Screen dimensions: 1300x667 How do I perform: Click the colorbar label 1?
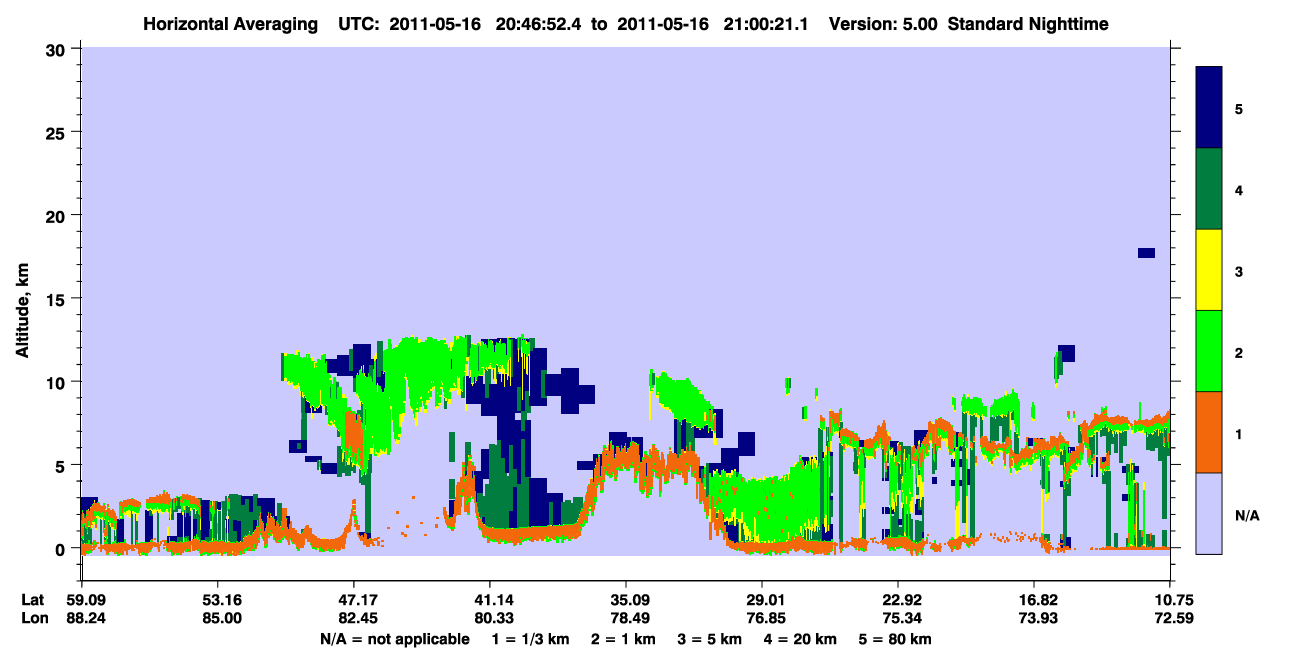pyautogui.click(x=1238, y=434)
